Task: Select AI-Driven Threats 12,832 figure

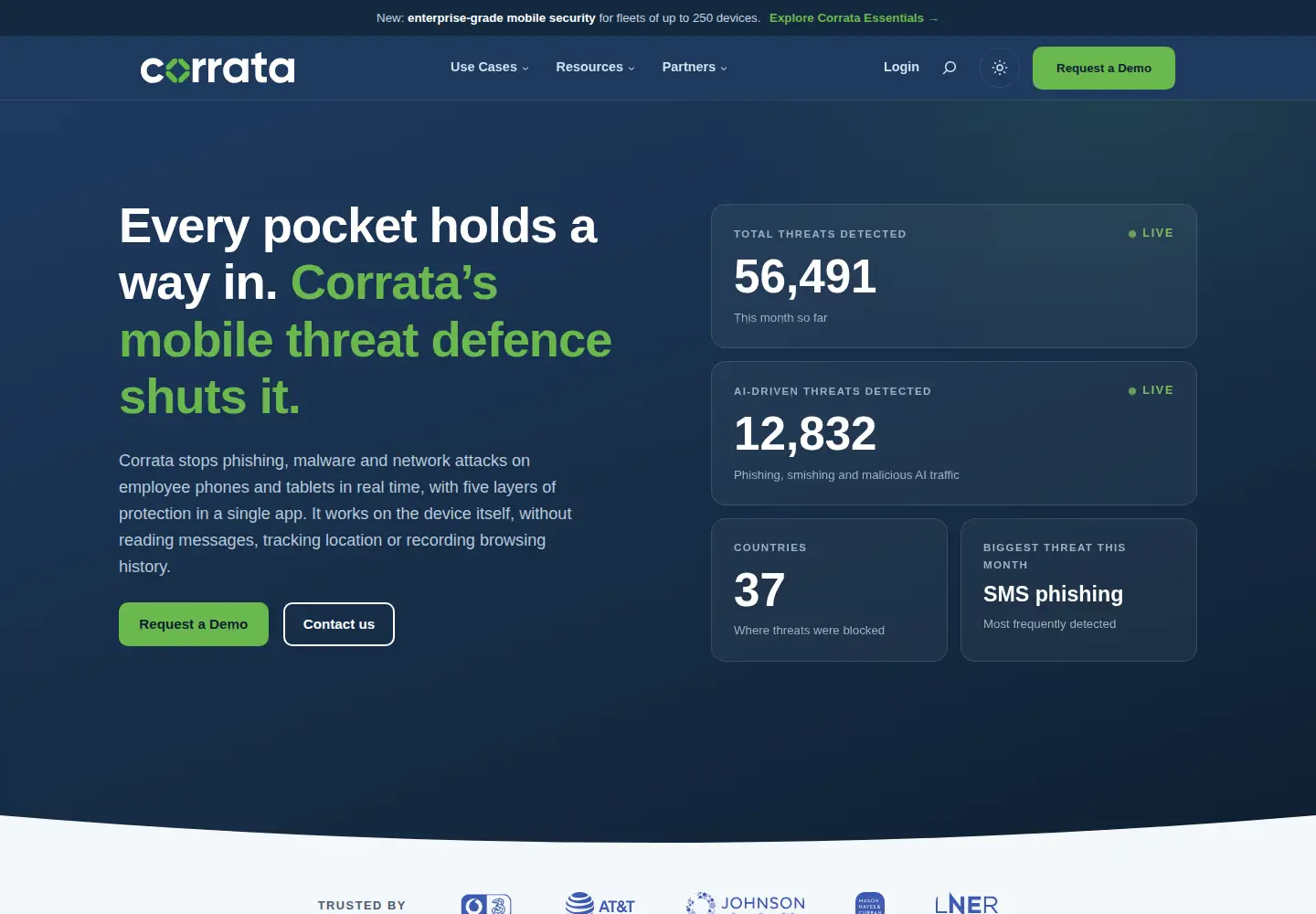Action: tap(805, 434)
